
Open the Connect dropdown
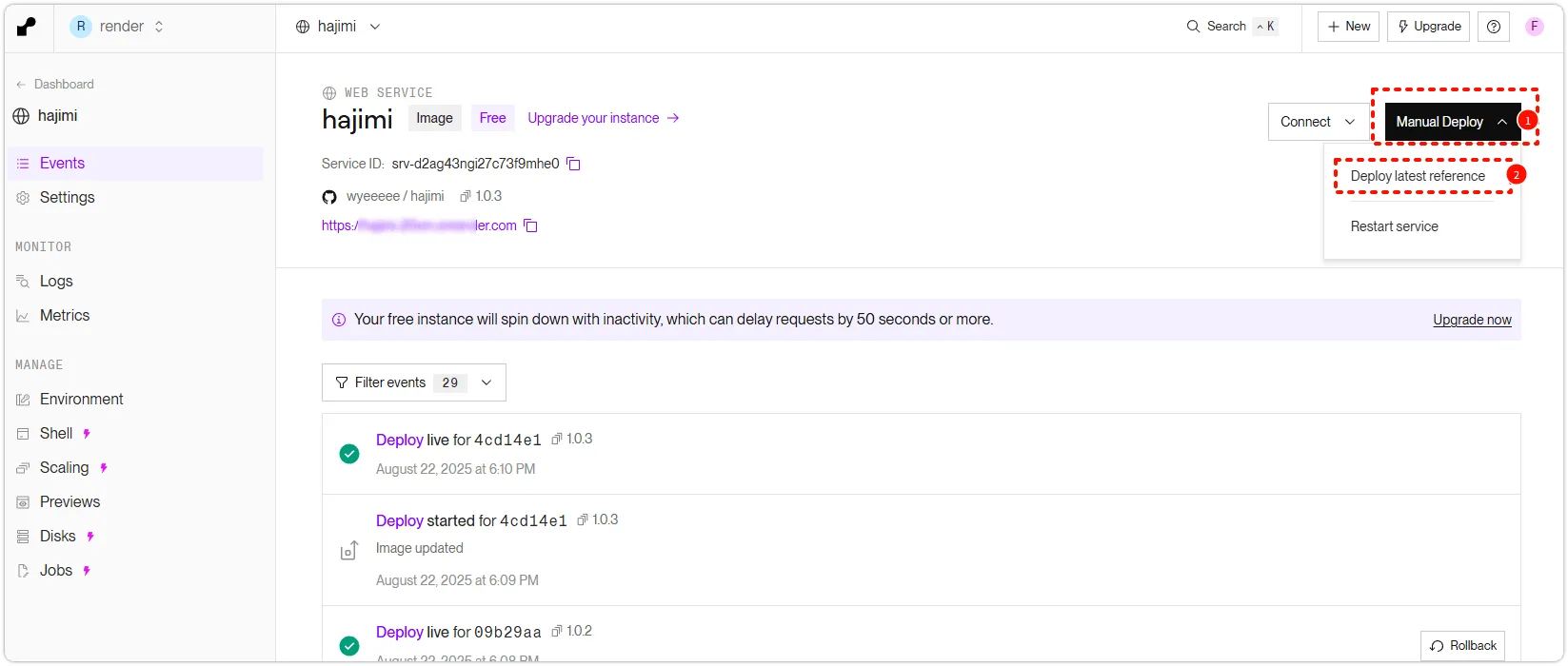click(1317, 122)
